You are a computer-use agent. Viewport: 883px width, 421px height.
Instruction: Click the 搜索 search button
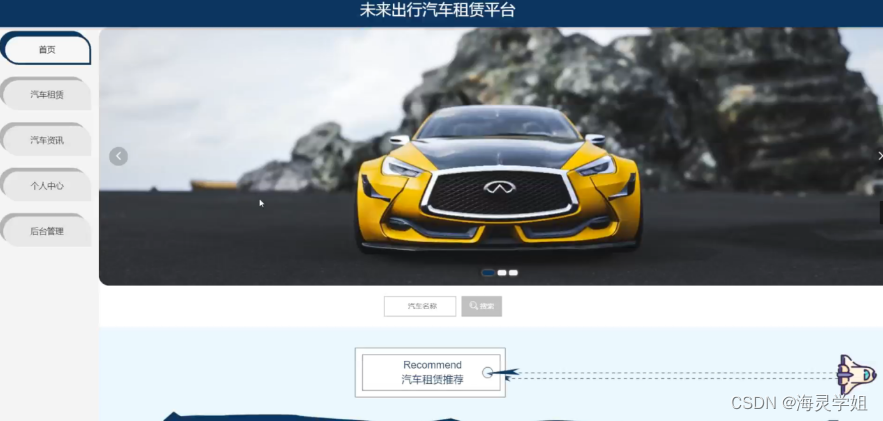pyautogui.click(x=481, y=306)
